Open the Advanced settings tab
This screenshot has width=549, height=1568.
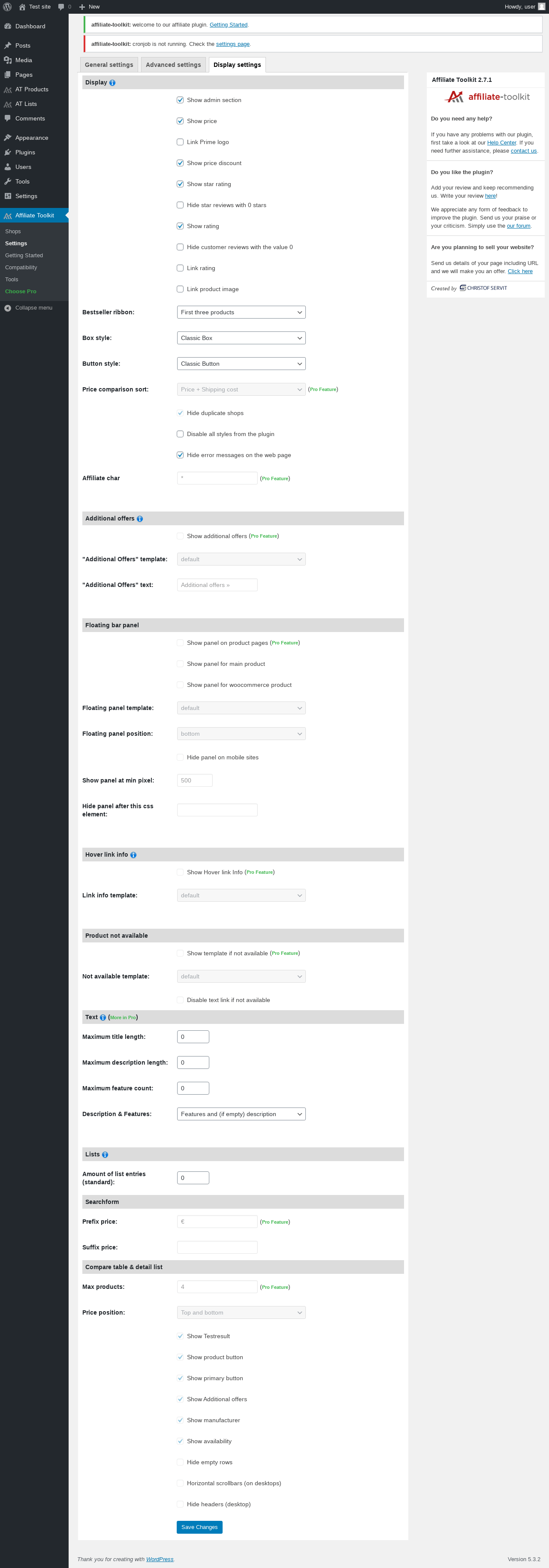coord(173,65)
